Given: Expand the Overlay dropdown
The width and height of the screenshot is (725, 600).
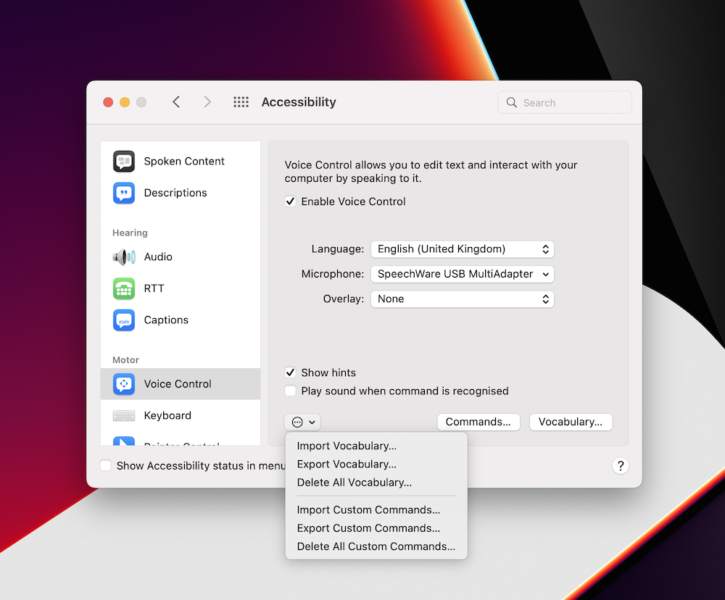Looking at the screenshot, I should [x=462, y=299].
